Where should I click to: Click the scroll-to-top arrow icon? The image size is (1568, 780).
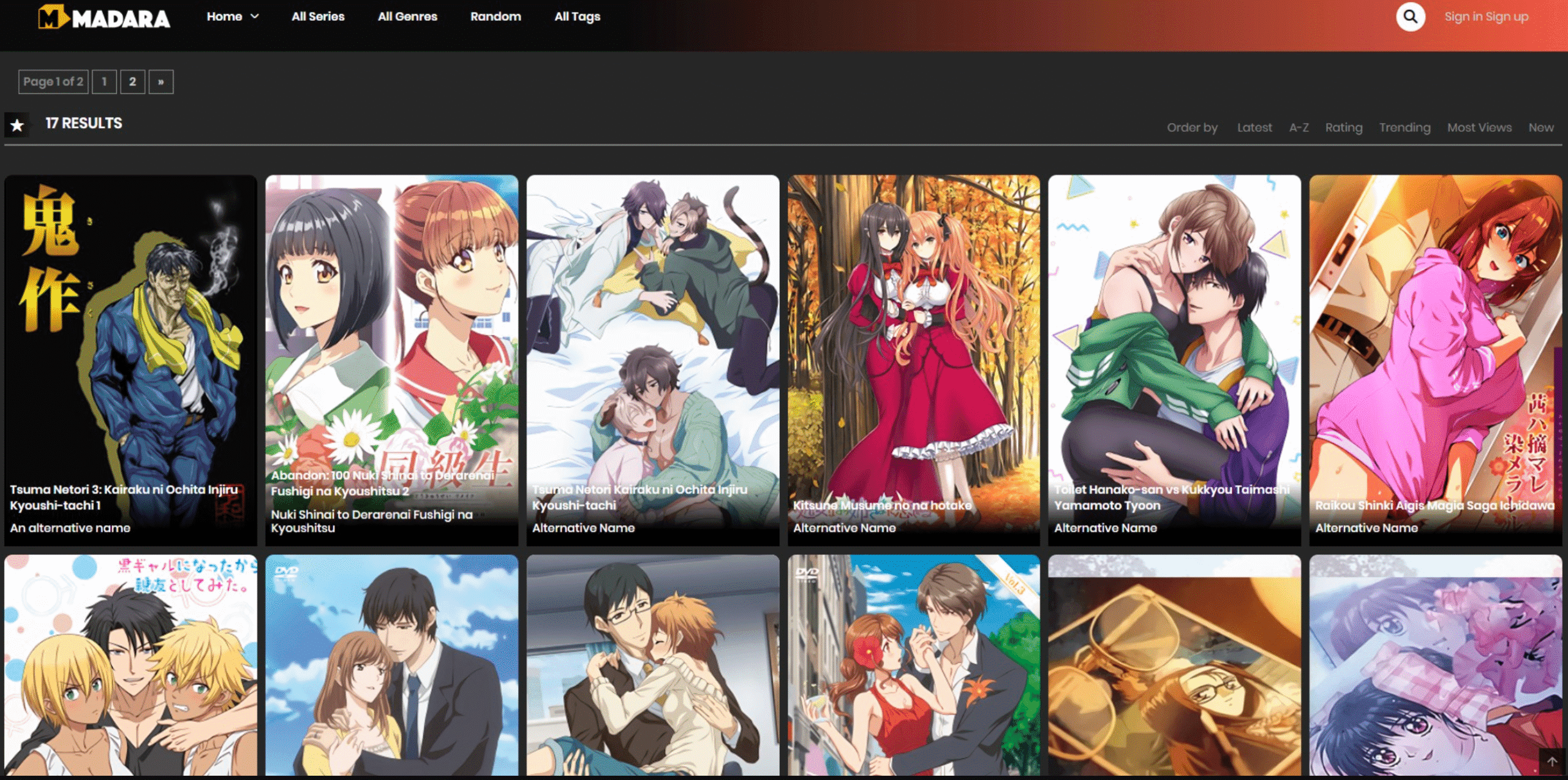pyautogui.click(x=1552, y=762)
